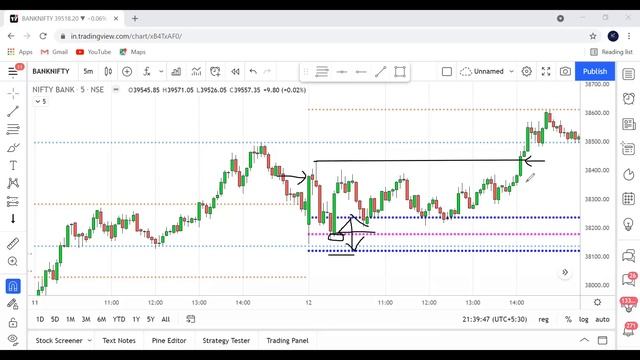Open the go to date icon
Screen dimensions: 640x360
[x=191, y=319]
